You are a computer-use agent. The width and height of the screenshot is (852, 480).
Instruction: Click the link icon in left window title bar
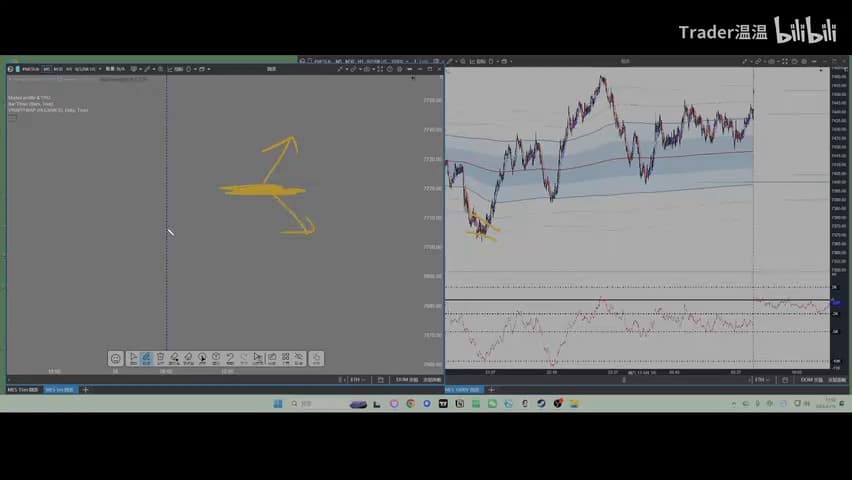tap(355, 69)
